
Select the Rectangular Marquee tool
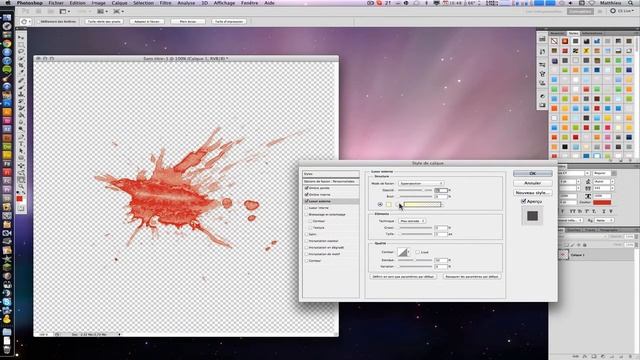[21, 45]
